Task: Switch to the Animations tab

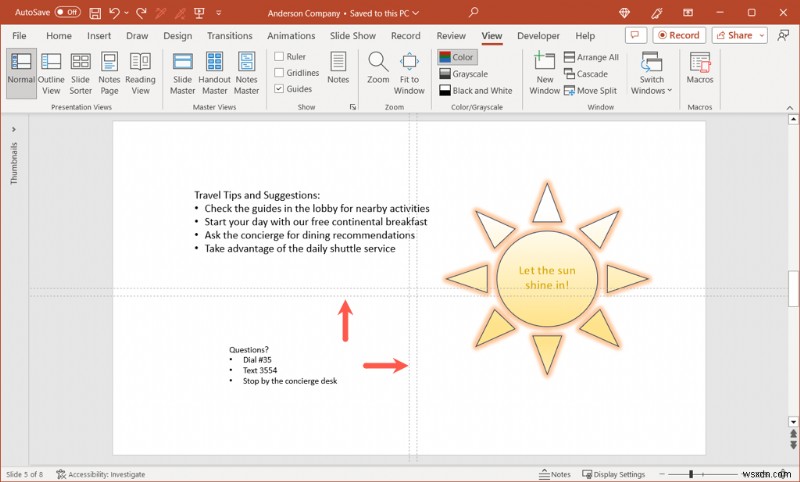Action: point(291,36)
